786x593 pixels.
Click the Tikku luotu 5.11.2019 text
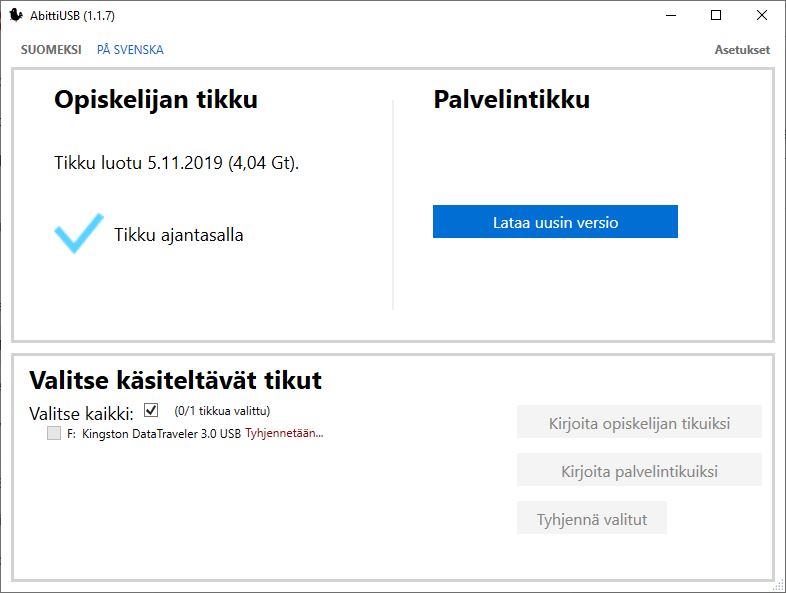pos(176,162)
